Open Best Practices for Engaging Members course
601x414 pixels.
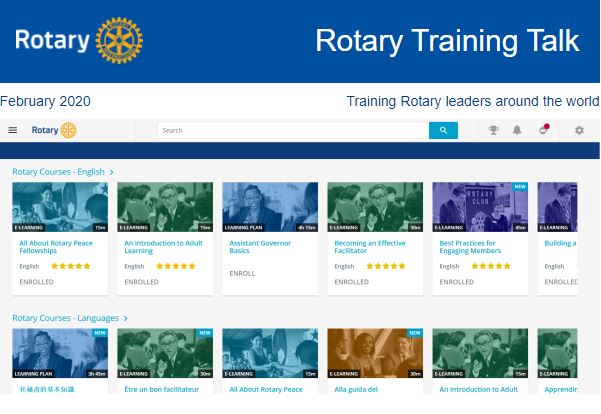pos(470,247)
